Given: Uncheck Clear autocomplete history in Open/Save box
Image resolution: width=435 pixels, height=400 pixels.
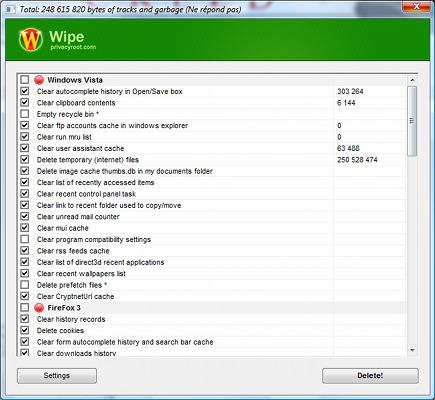Looking at the screenshot, I should (25, 91).
